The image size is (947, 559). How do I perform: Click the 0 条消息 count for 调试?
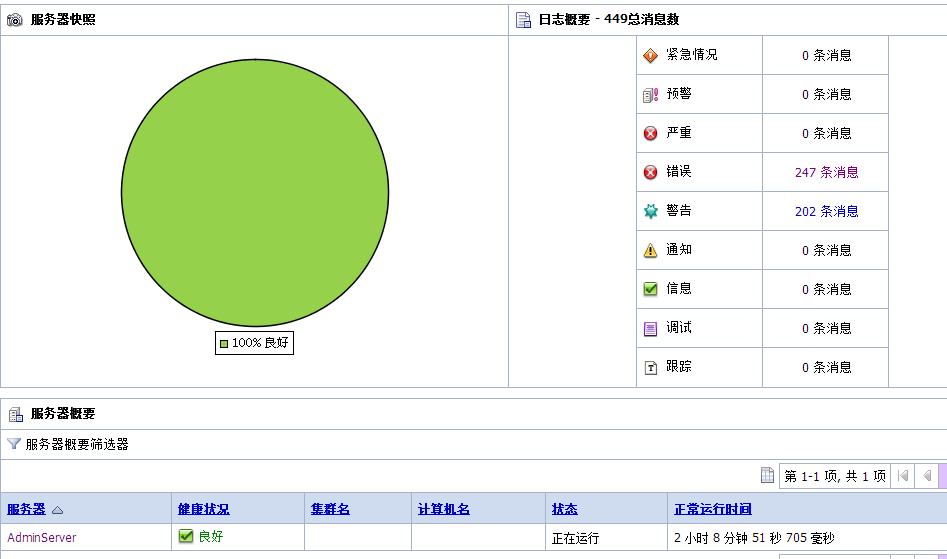click(x=826, y=328)
